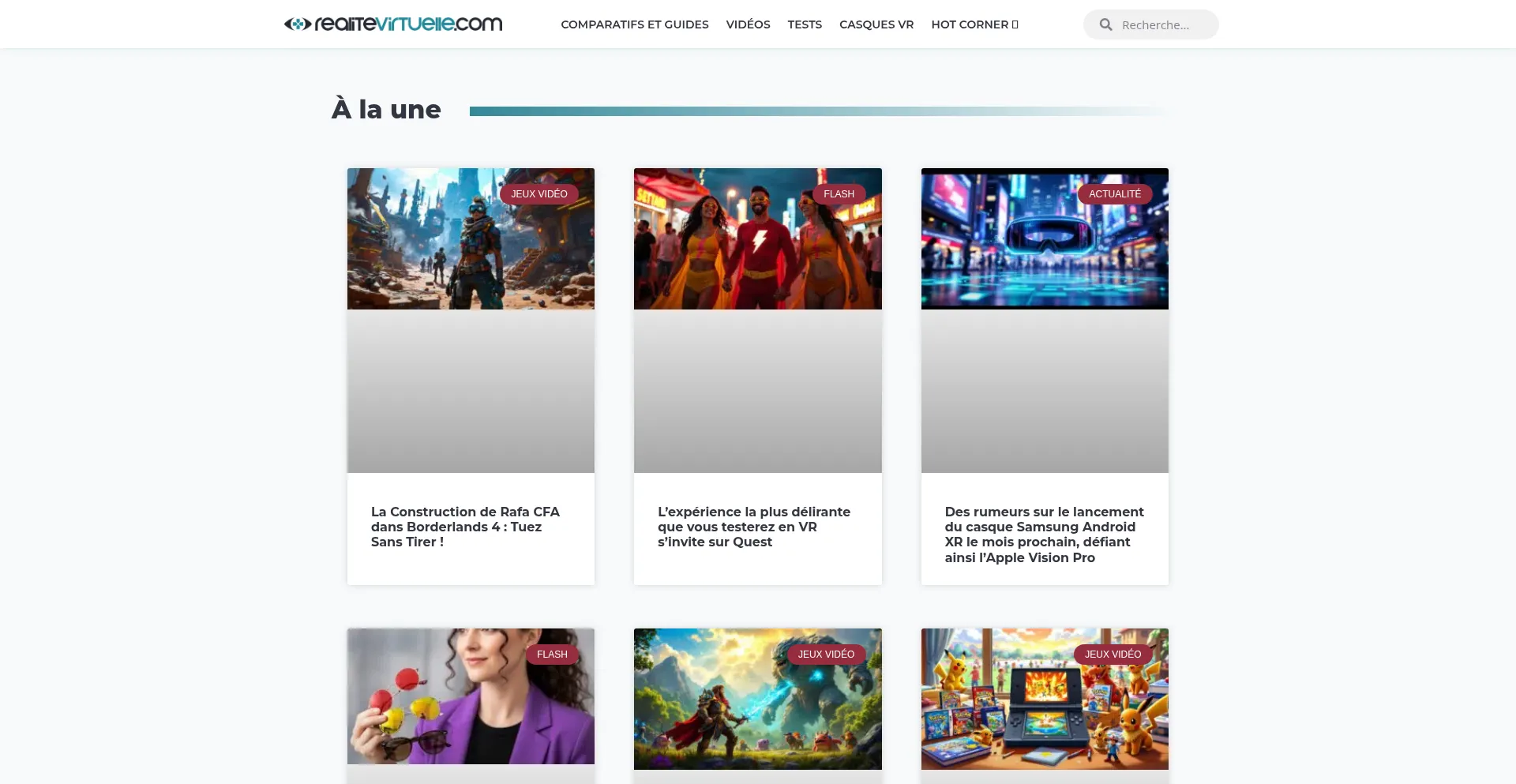This screenshot has height=784, width=1516.
Task: Click Jeux Vidéo tag on Pokémon card
Action: click(1113, 655)
